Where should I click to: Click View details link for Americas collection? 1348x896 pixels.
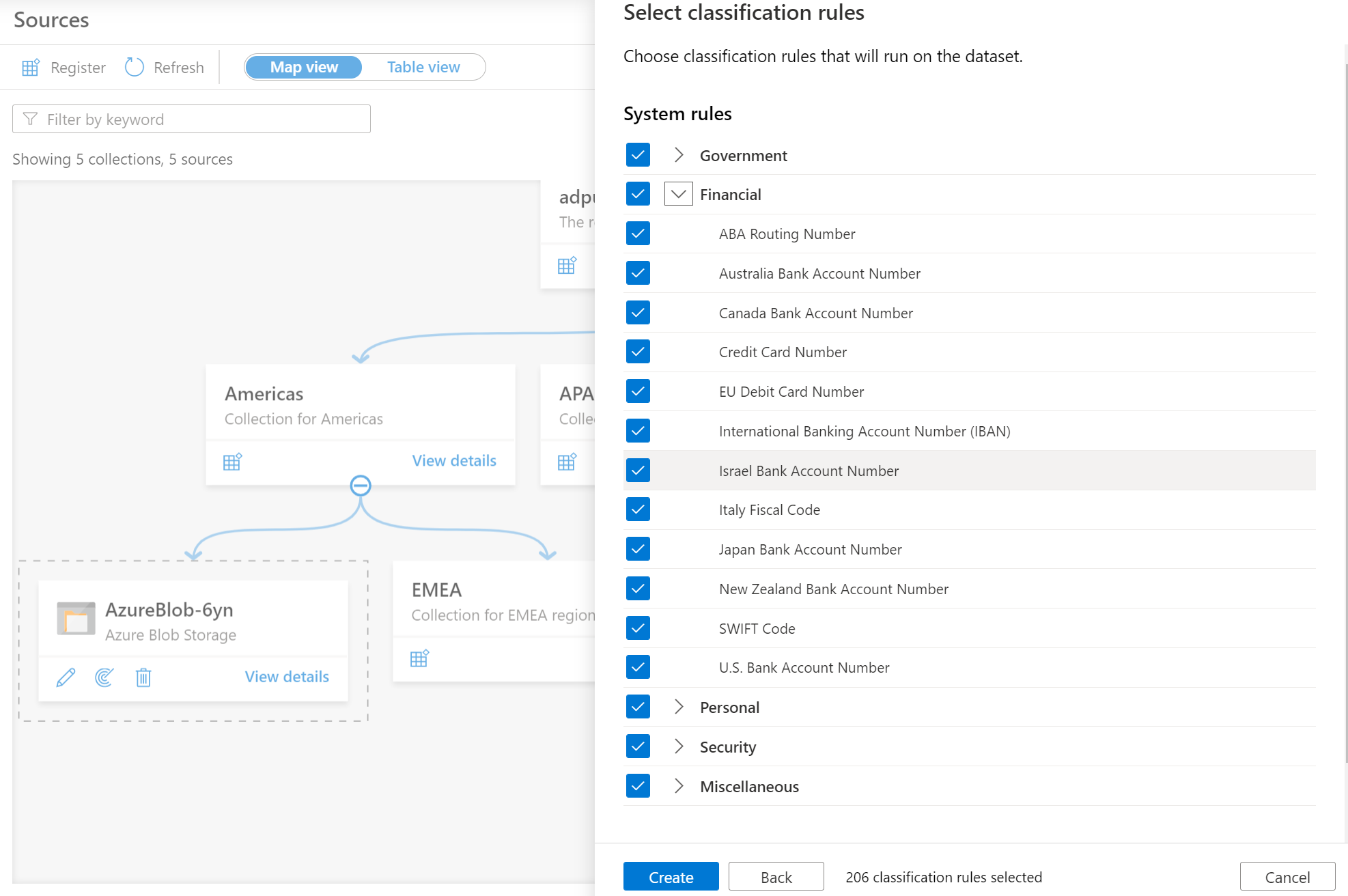(x=454, y=460)
